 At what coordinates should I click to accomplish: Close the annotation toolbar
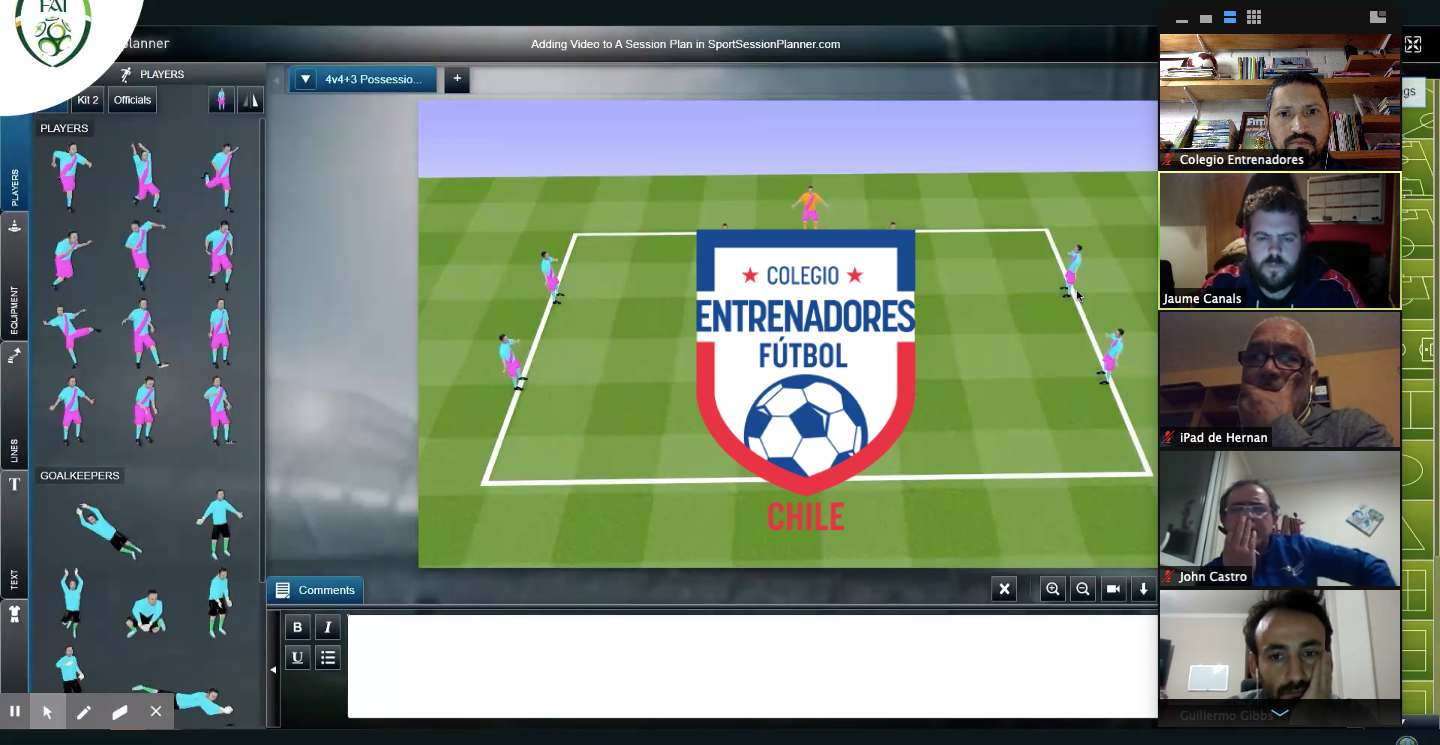(156, 712)
